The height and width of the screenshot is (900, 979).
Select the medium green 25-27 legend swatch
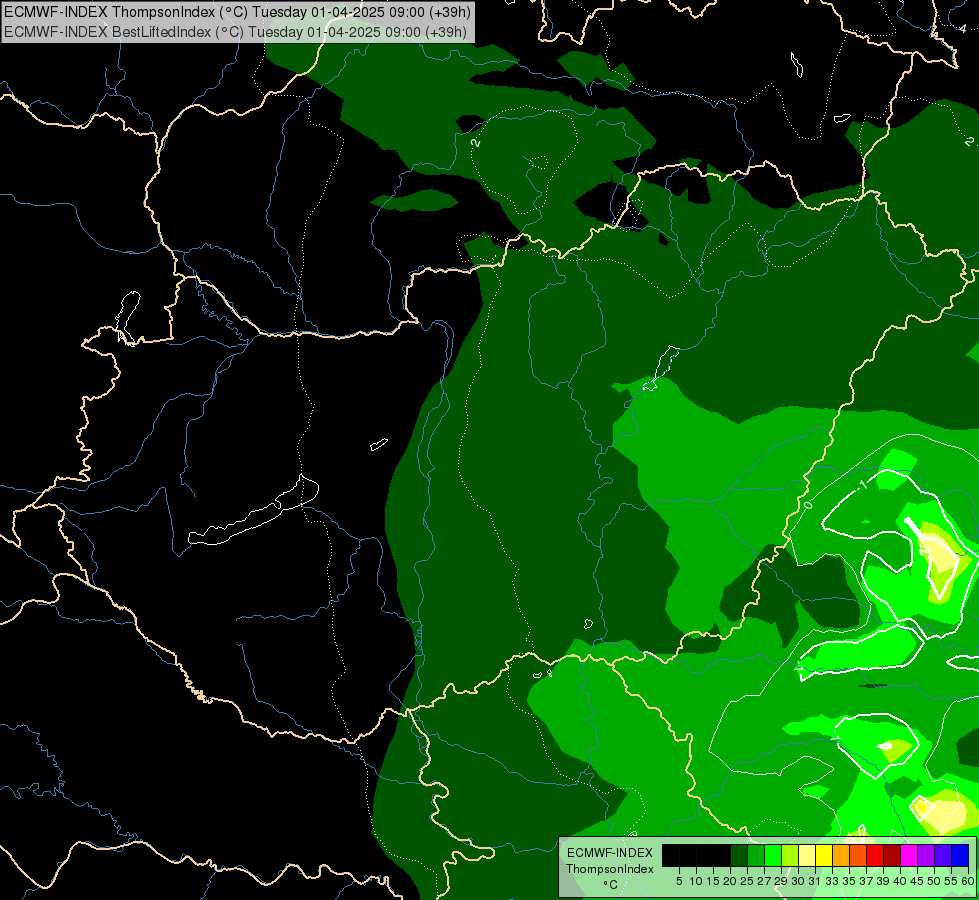tap(756, 856)
